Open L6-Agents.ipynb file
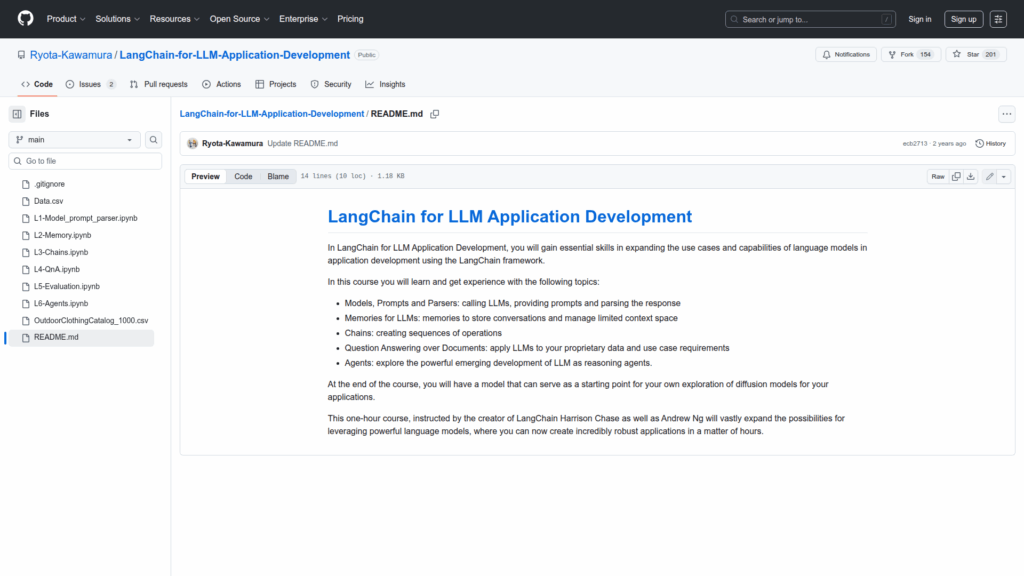The height and width of the screenshot is (576, 1024). (61, 303)
